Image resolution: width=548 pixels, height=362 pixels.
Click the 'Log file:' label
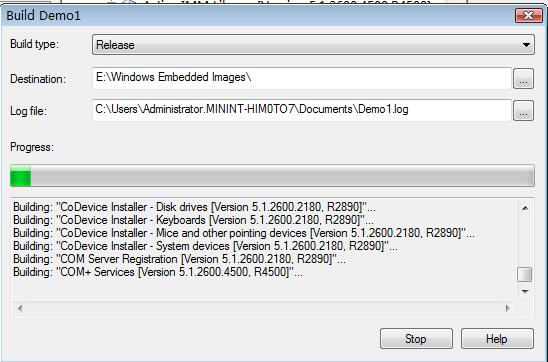click(28, 111)
